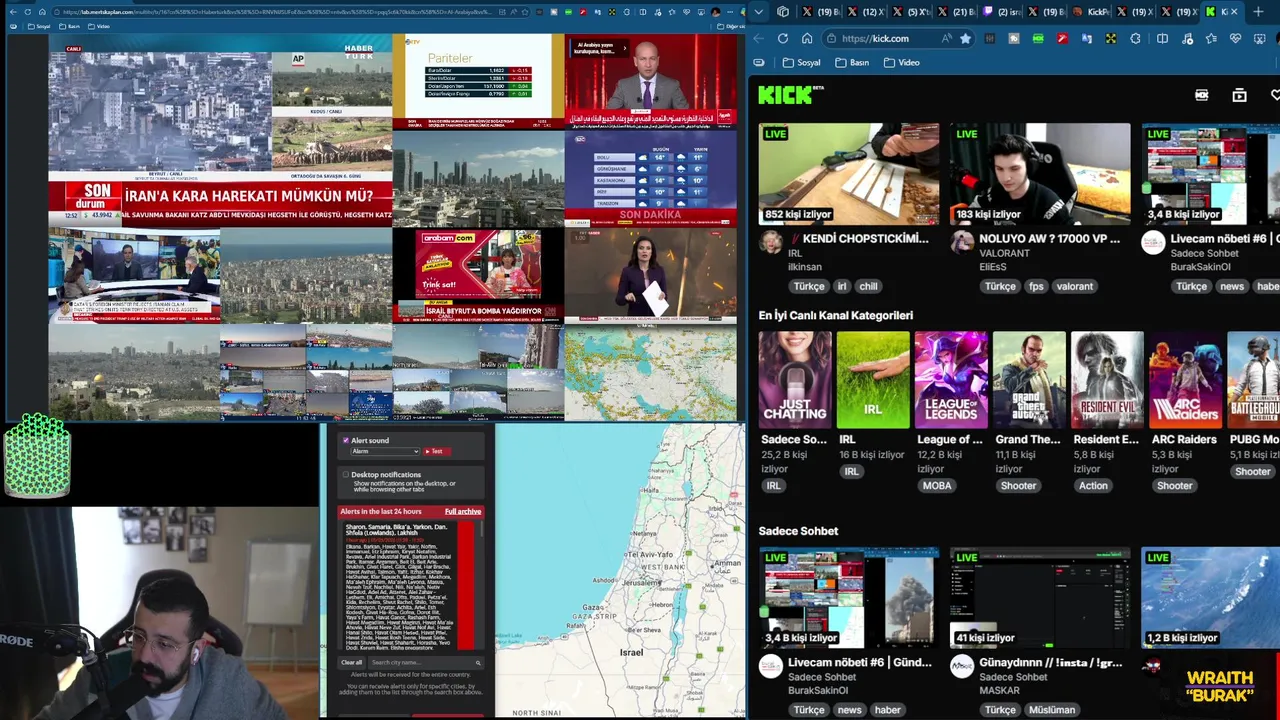Open the Just Chatting category thumbnail

(x=794, y=380)
